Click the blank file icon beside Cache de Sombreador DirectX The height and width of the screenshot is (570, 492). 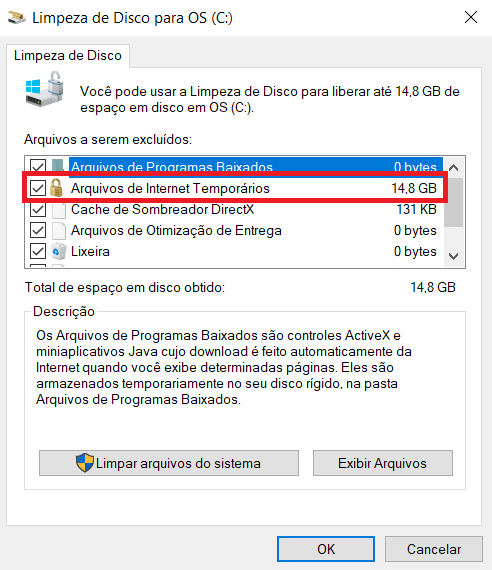(59, 209)
